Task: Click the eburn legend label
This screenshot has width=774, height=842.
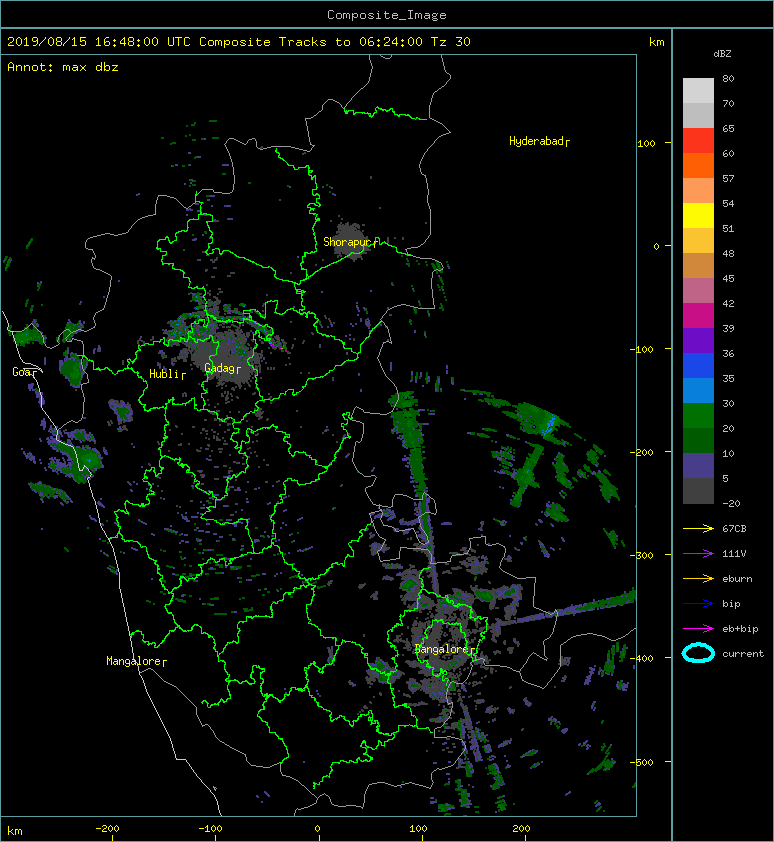Action: coord(737,578)
